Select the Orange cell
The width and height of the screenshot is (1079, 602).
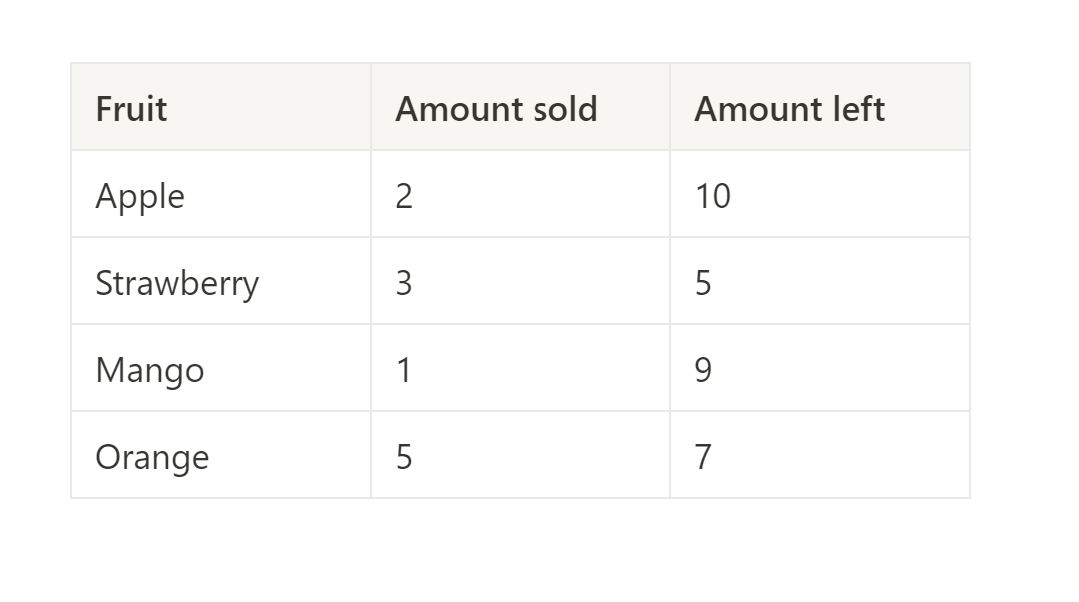pos(221,455)
